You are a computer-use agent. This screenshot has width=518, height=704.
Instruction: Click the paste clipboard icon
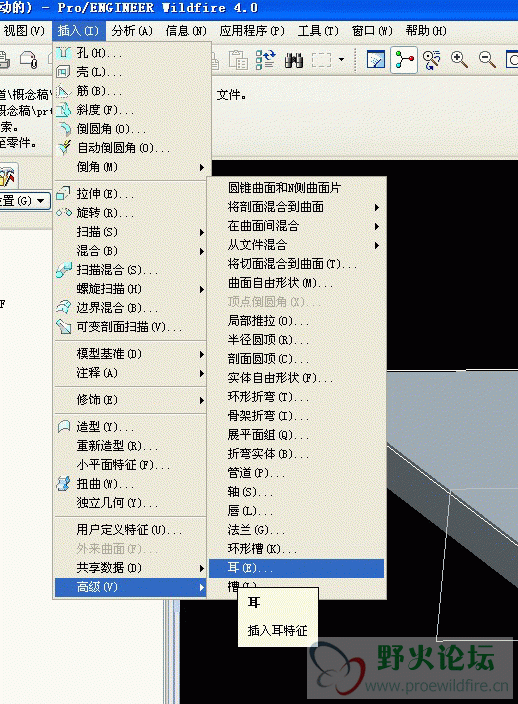pos(238,60)
